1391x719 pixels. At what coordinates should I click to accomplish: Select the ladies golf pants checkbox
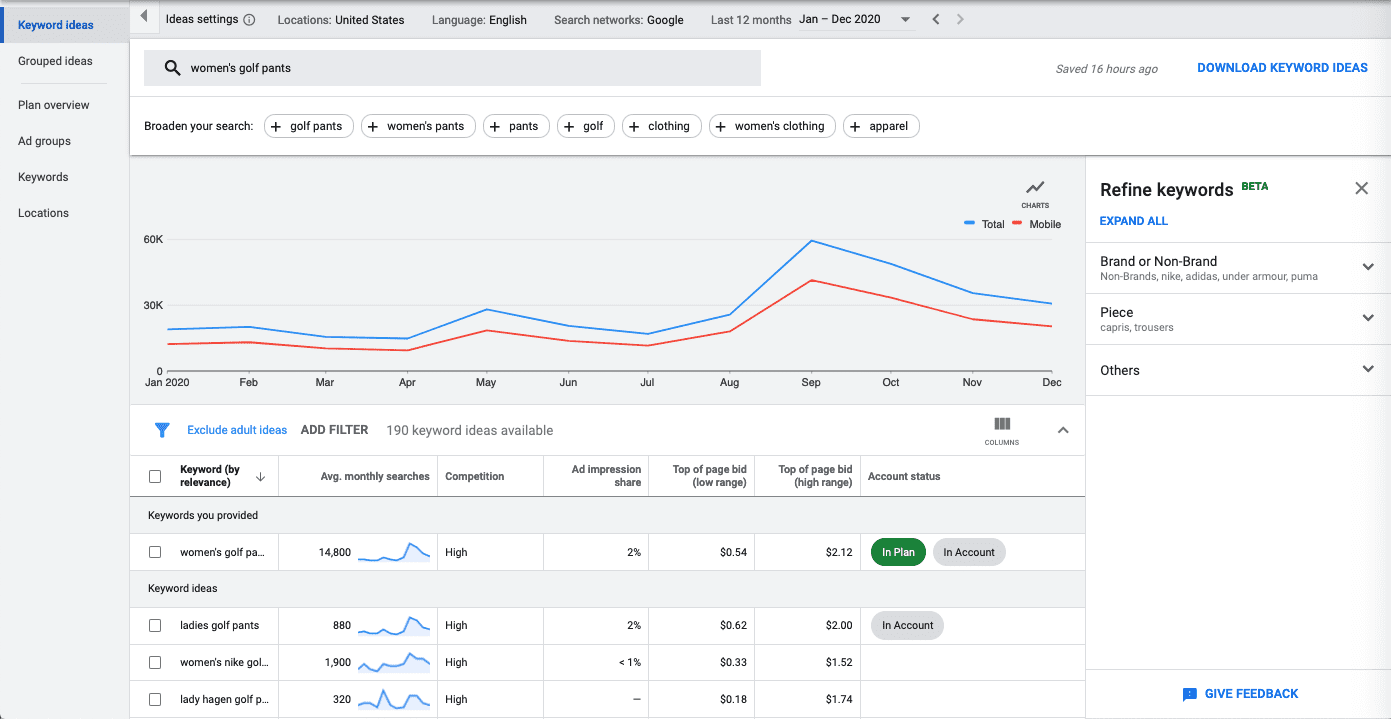155,625
